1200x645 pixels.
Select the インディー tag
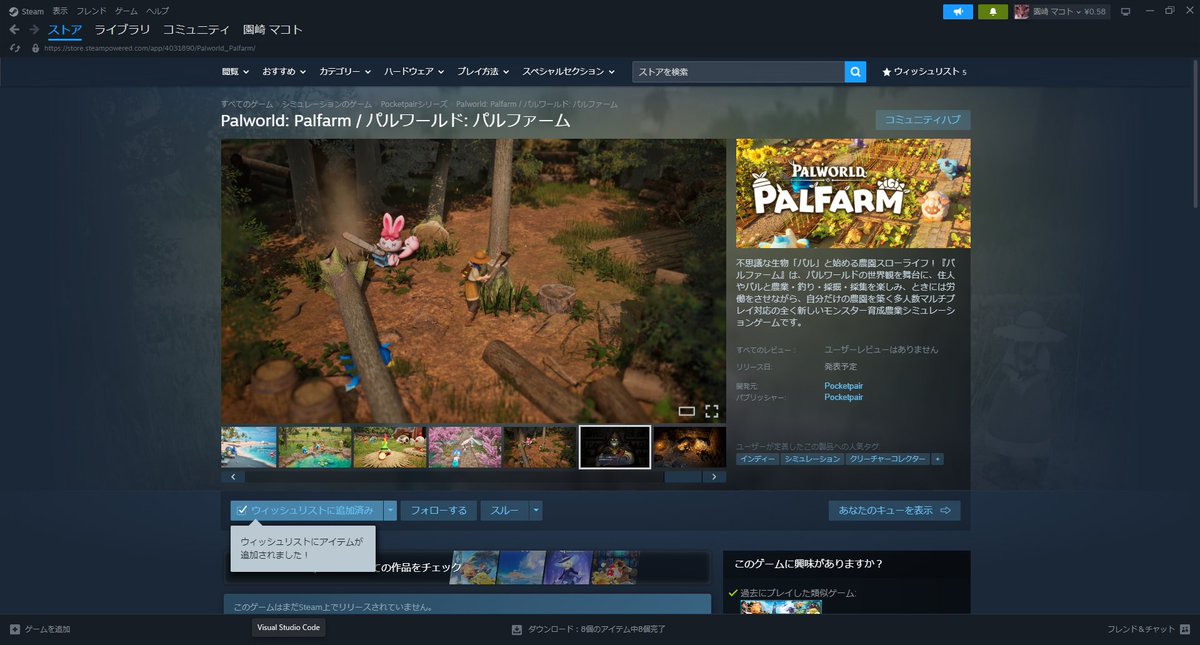758,459
